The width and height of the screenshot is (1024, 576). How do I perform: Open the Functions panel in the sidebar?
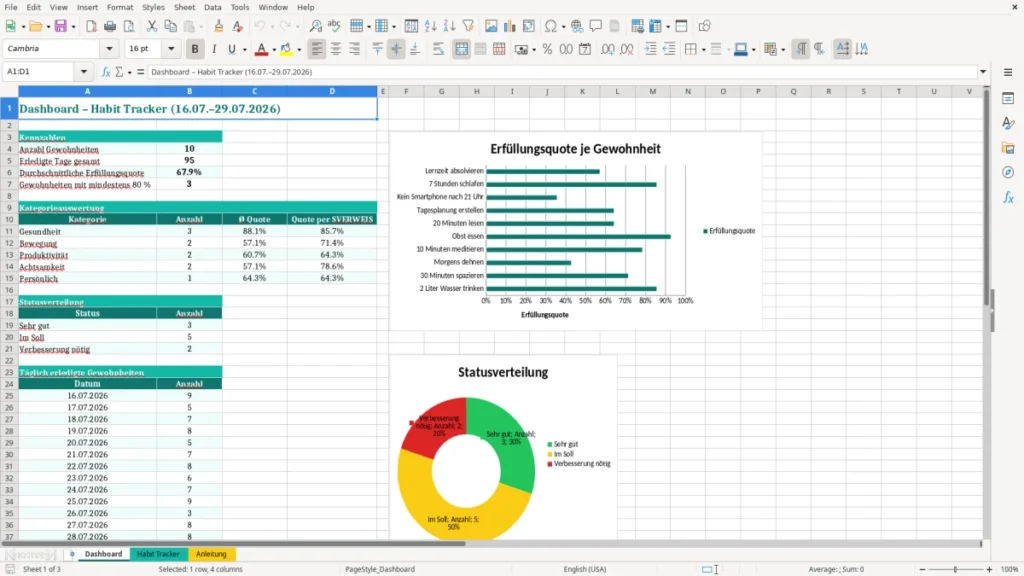tap(1008, 197)
